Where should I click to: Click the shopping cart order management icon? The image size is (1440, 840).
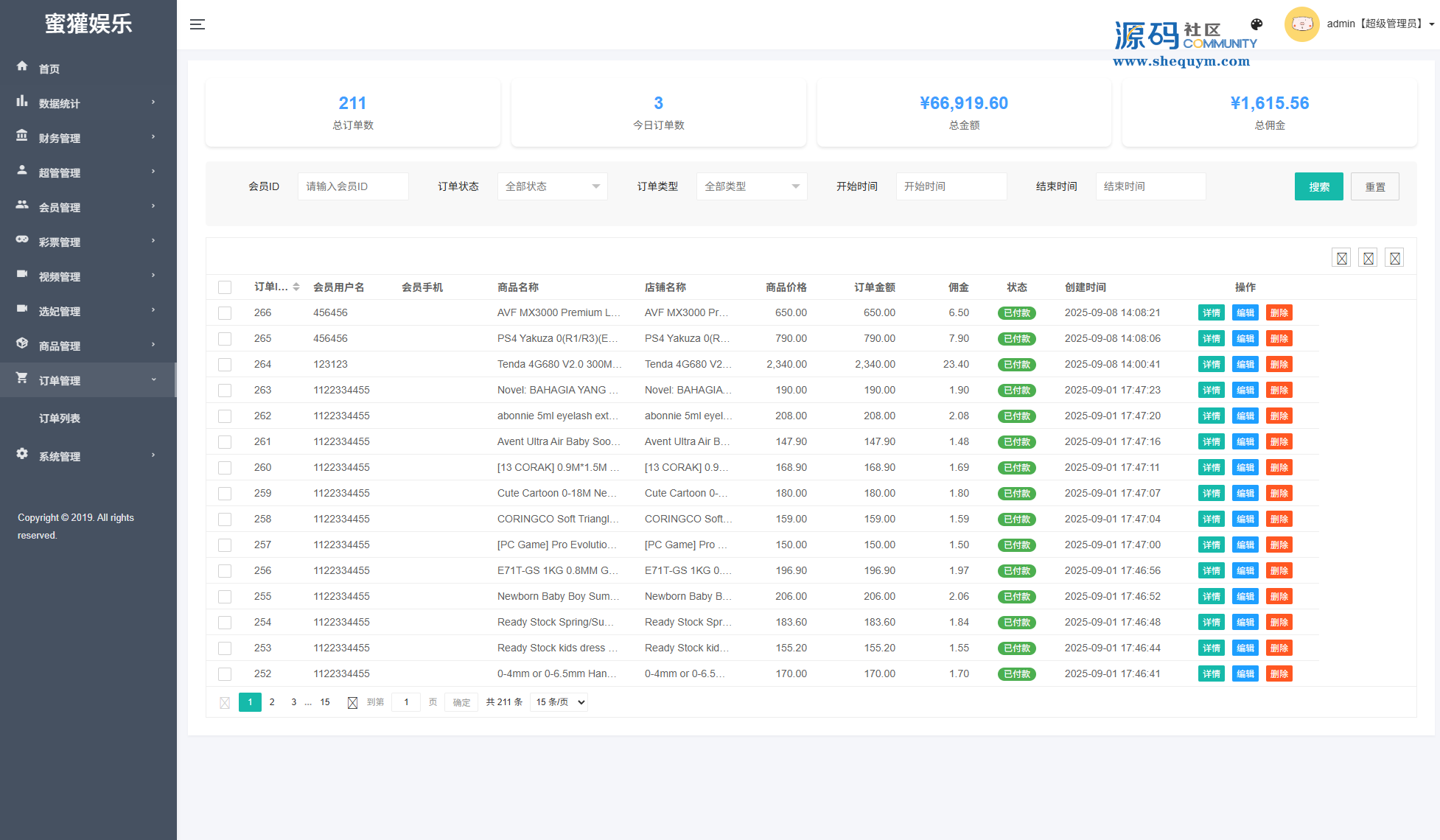coord(22,378)
